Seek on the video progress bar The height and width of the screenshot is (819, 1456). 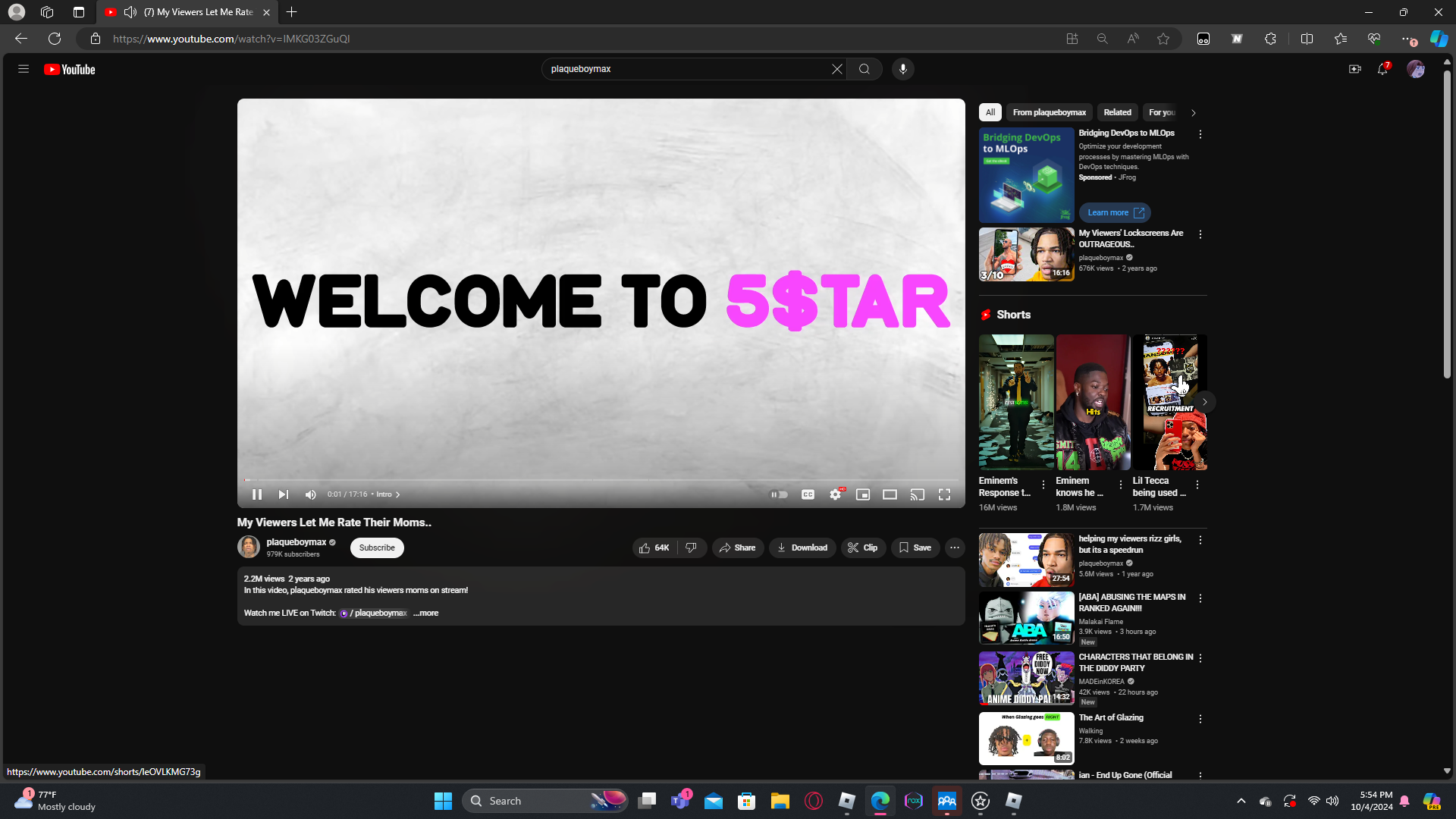(x=601, y=480)
